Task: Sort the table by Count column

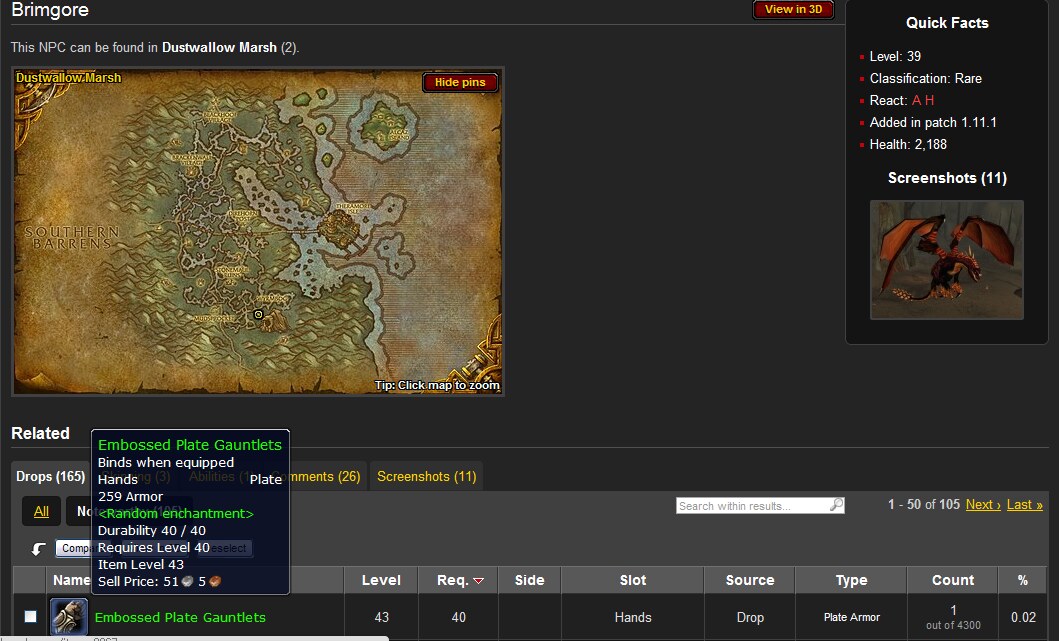Action: coord(952,580)
